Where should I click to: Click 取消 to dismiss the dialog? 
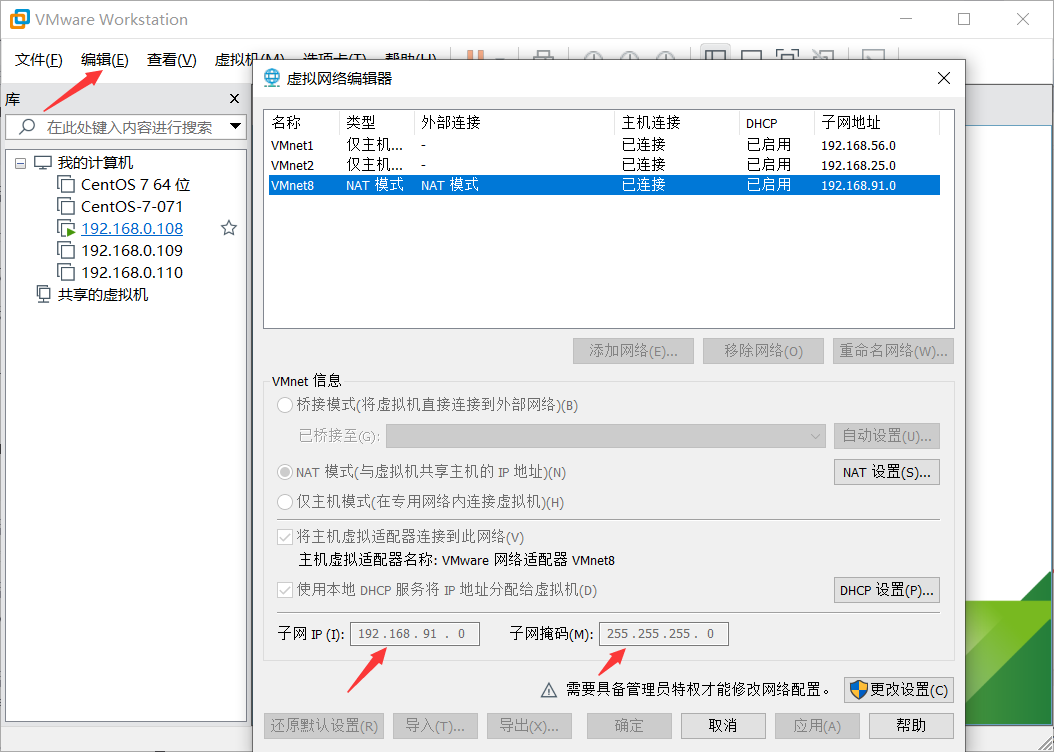point(723,726)
